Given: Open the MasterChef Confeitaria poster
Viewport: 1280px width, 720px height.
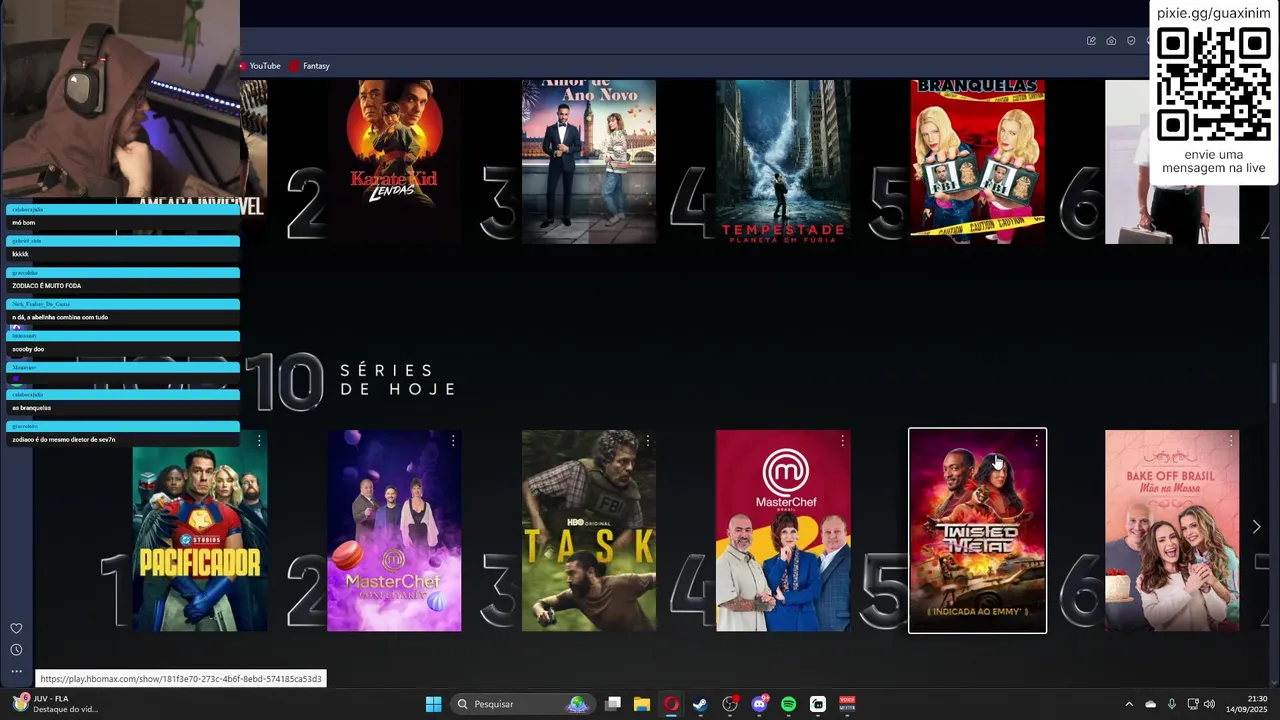Looking at the screenshot, I should (x=394, y=531).
